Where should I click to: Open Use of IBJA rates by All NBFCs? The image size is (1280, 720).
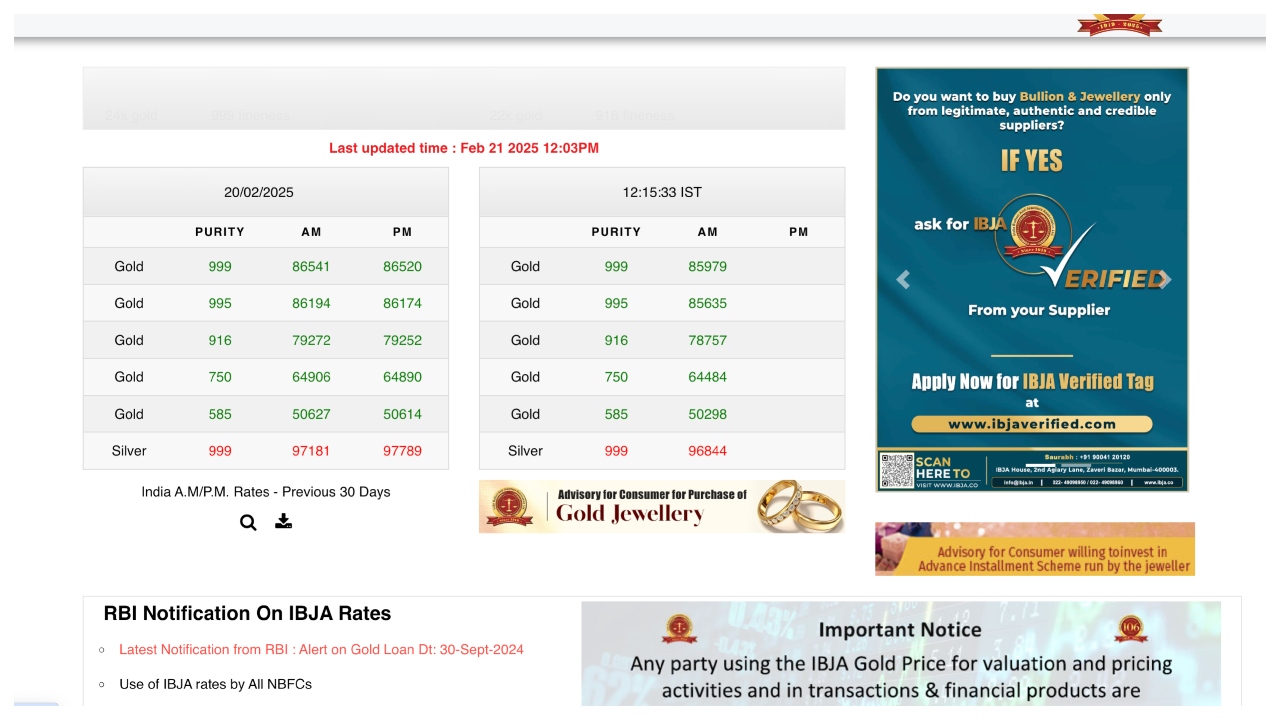click(215, 685)
